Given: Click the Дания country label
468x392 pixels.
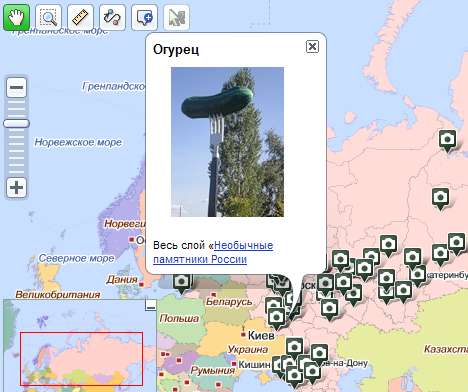Looking at the screenshot, I should pos(122,280).
